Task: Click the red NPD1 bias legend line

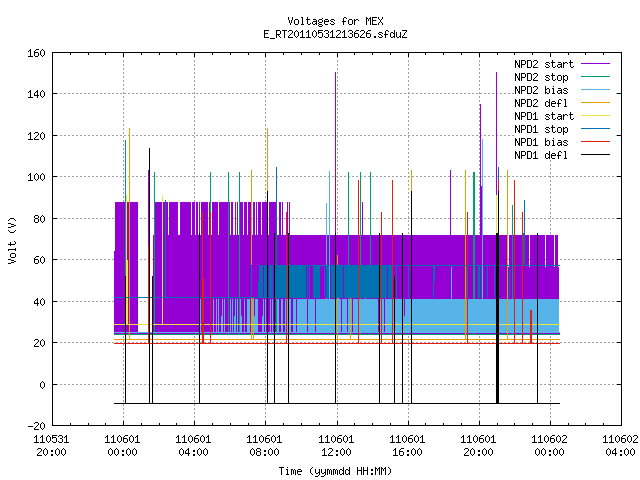Action: [x=596, y=142]
